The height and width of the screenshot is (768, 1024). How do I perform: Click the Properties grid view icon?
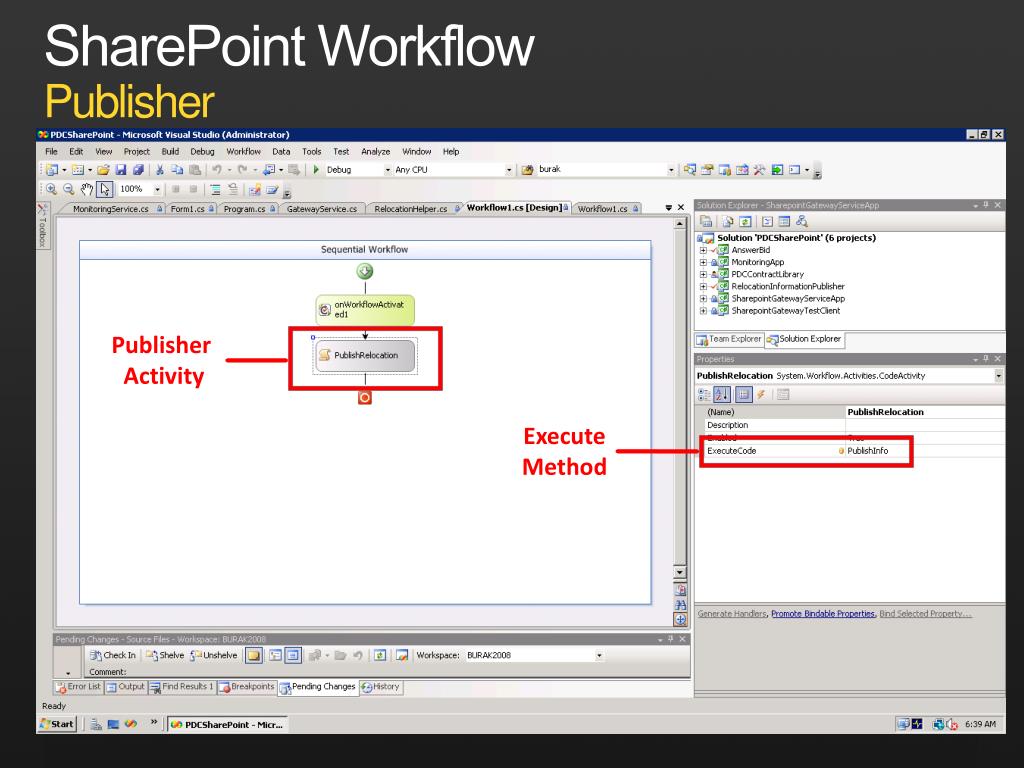click(x=743, y=394)
